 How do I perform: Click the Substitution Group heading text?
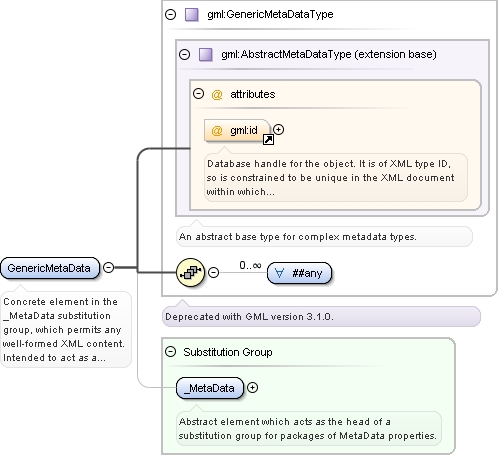[x=228, y=352]
